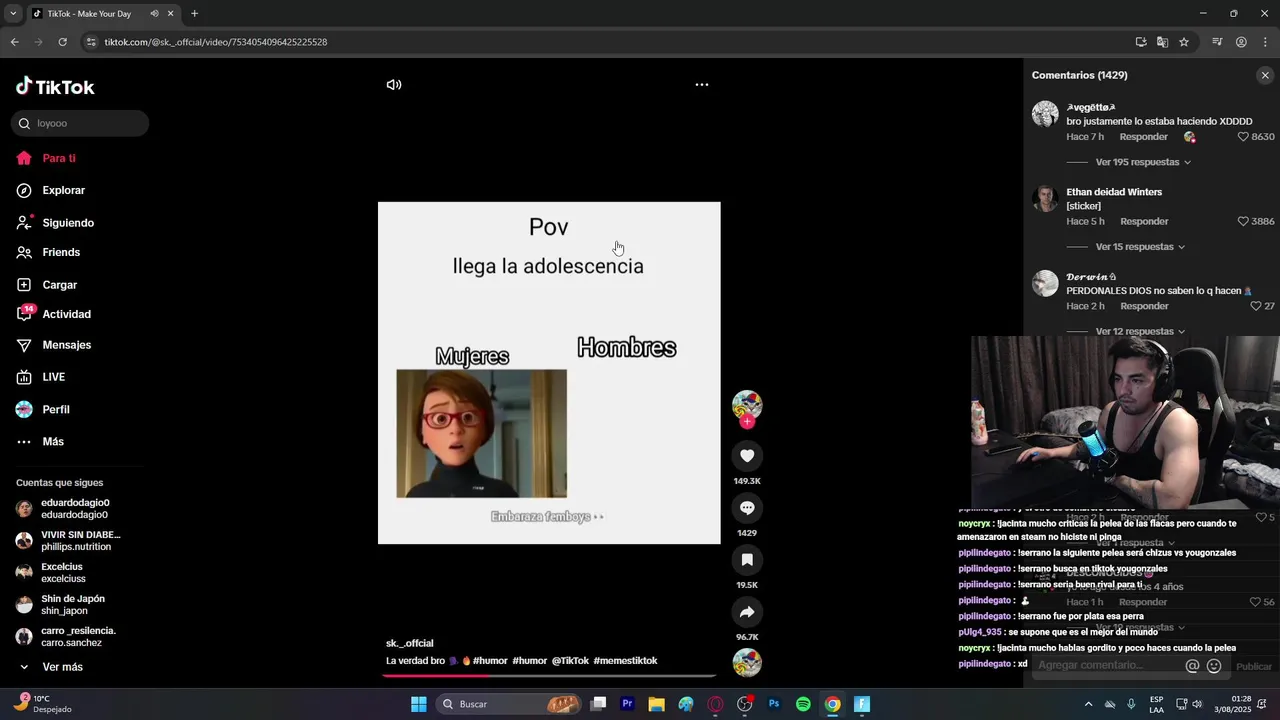Screen dimensions: 1280x720
Task: Reply to Ethan deidad Winters comment
Action: [1144, 221]
